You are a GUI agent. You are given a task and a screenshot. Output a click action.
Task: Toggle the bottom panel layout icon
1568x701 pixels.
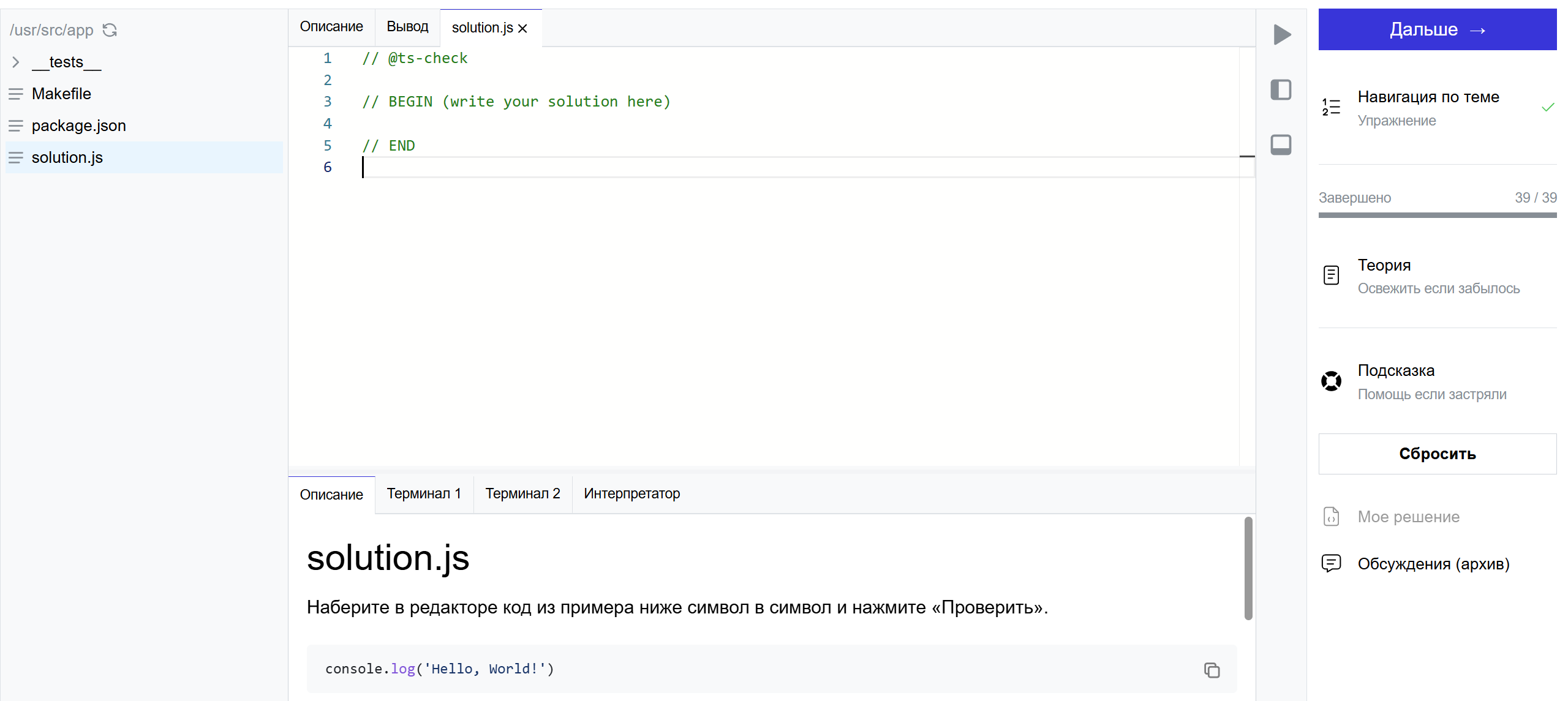[1281, 145]
